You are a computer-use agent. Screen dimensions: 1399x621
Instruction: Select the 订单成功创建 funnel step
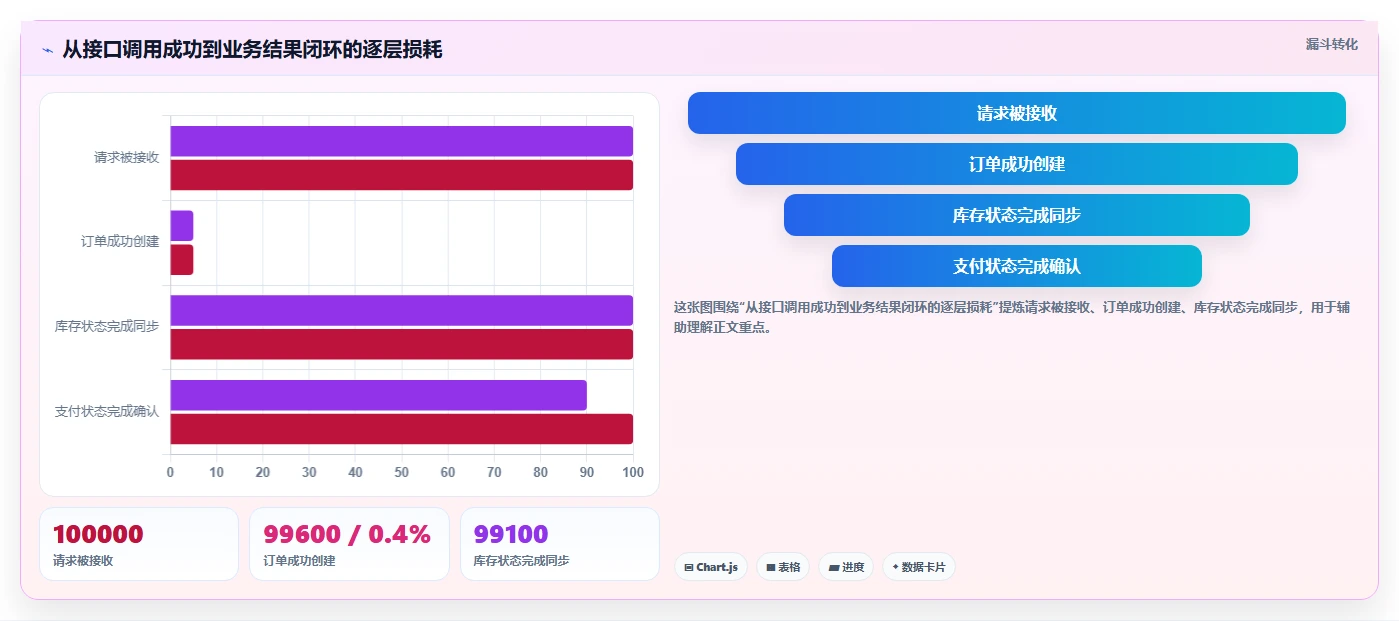point(1016,164)
